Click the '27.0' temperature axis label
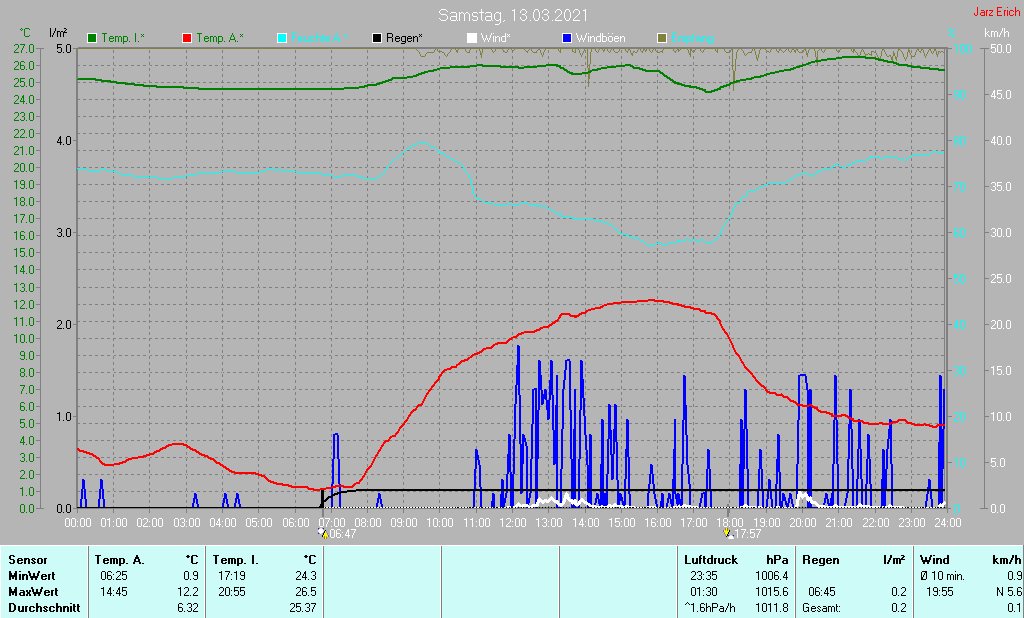This screenshot has width=1024, height=618. coord(24,48)
